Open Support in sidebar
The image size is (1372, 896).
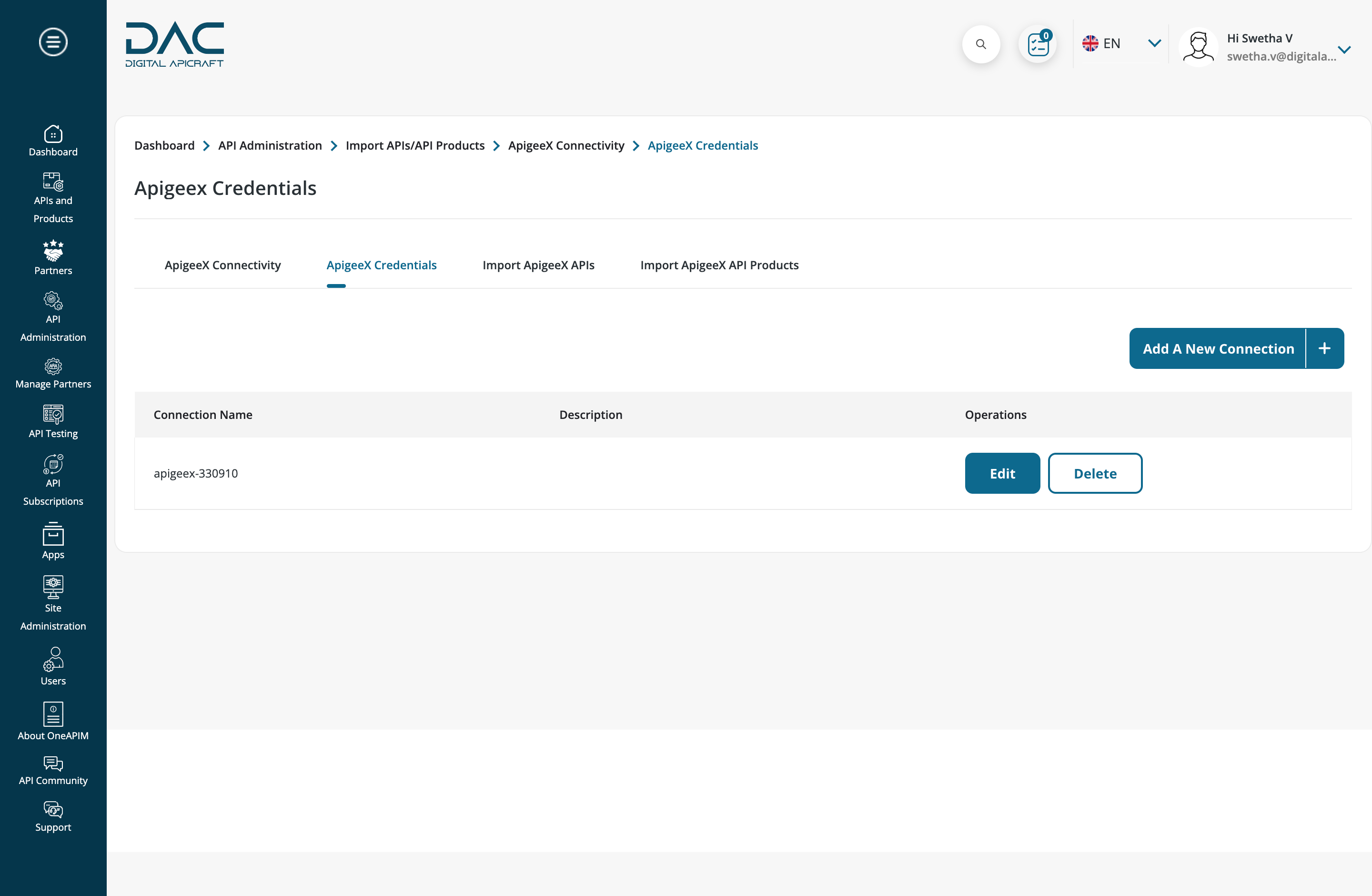(x=53, y=817)
